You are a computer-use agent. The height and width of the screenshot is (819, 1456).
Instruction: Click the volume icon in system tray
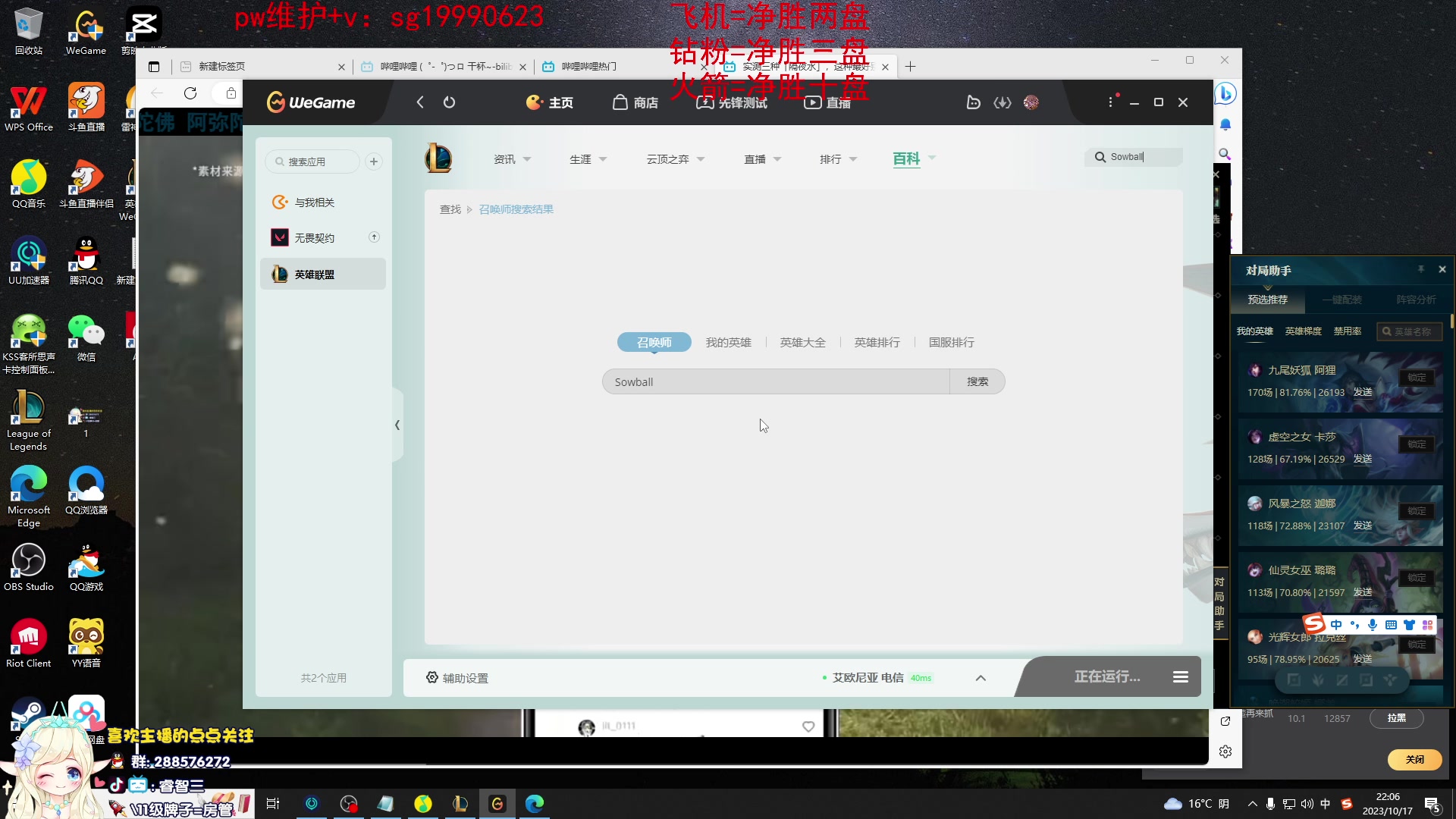pos(1307,804)
